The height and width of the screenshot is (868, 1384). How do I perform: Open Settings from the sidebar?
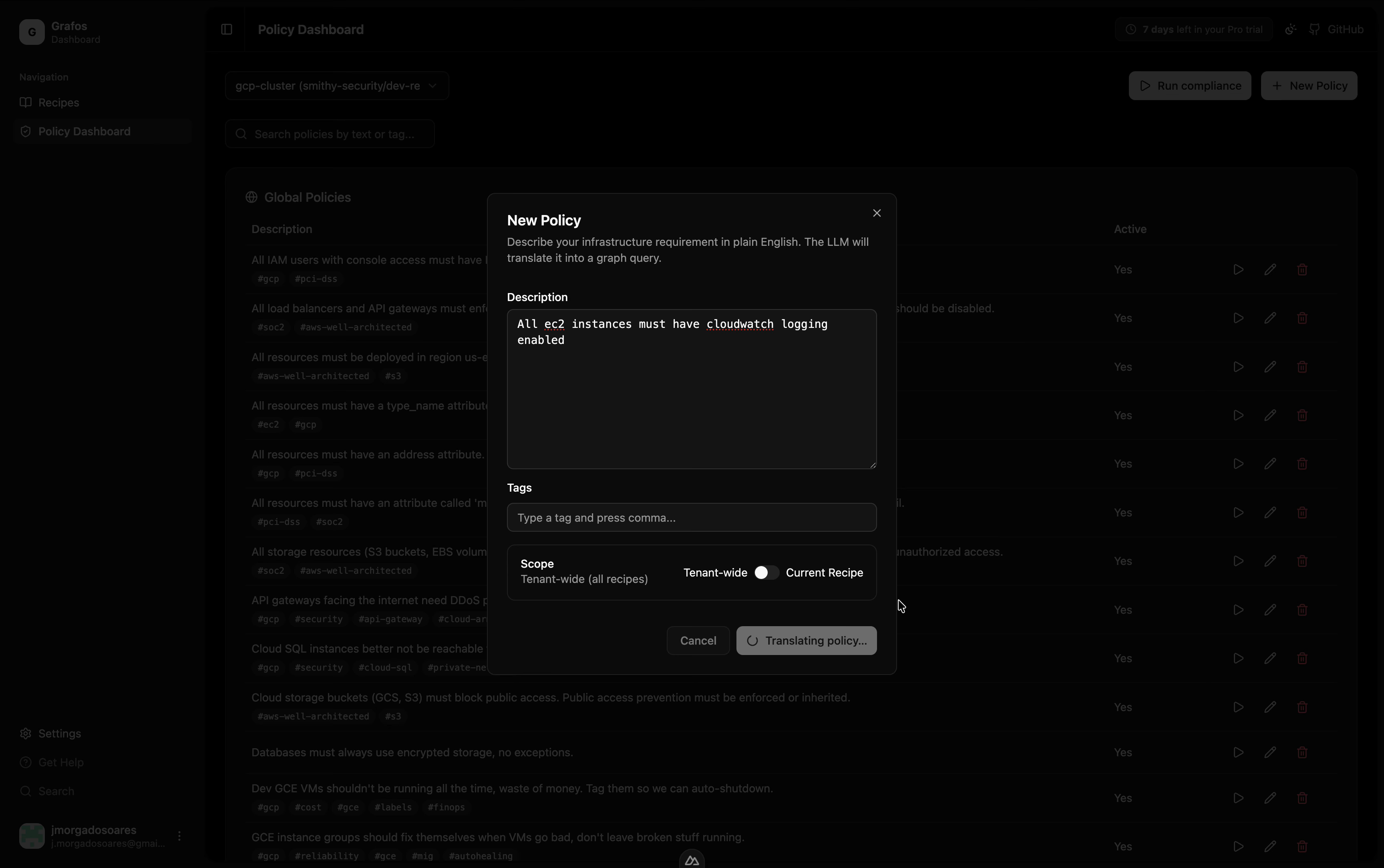(57, 733)
